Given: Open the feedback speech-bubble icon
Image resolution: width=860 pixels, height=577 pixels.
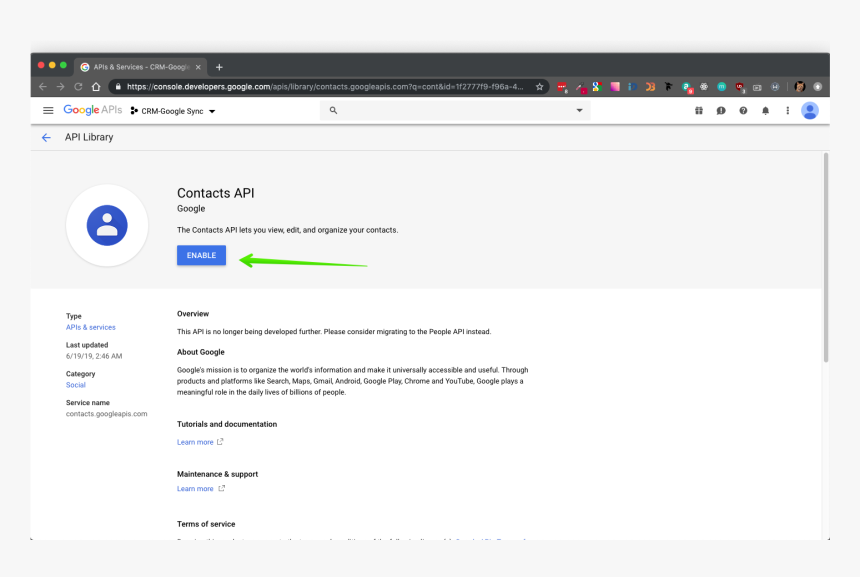Looking at the screenshot, I should click(x=721, y=111).
